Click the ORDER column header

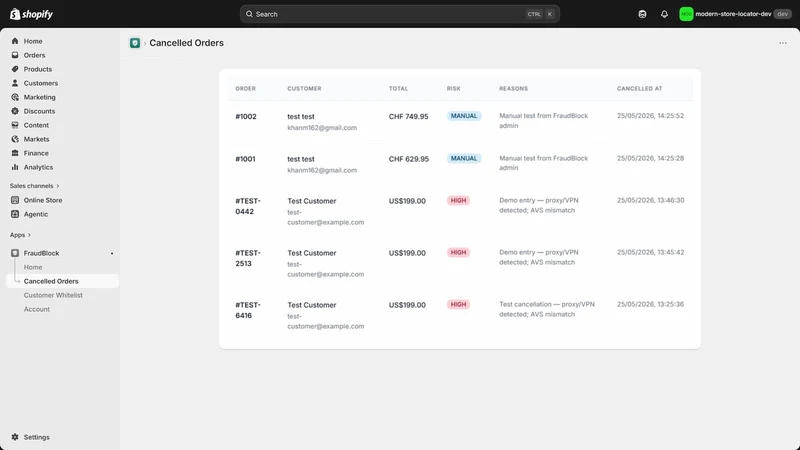[245, 89]
